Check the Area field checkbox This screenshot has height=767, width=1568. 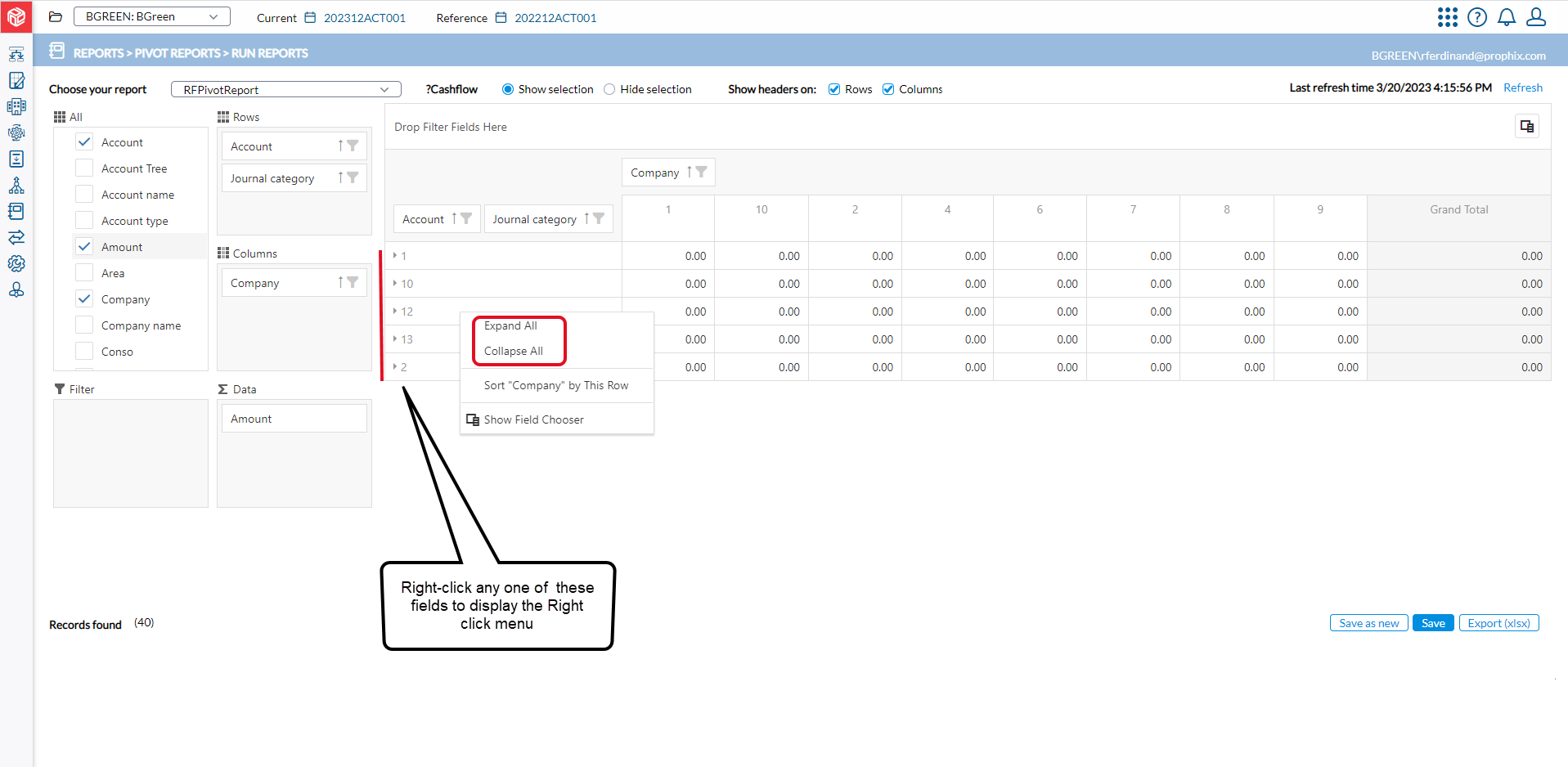coord(84,272)
